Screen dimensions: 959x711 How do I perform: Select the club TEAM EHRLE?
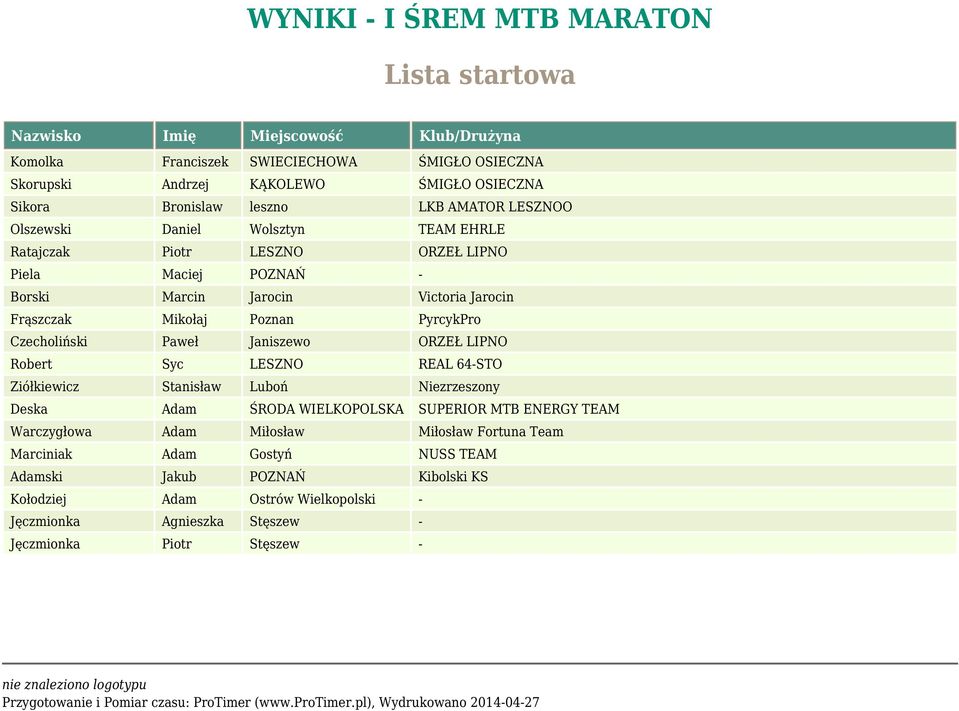point(462,229)
